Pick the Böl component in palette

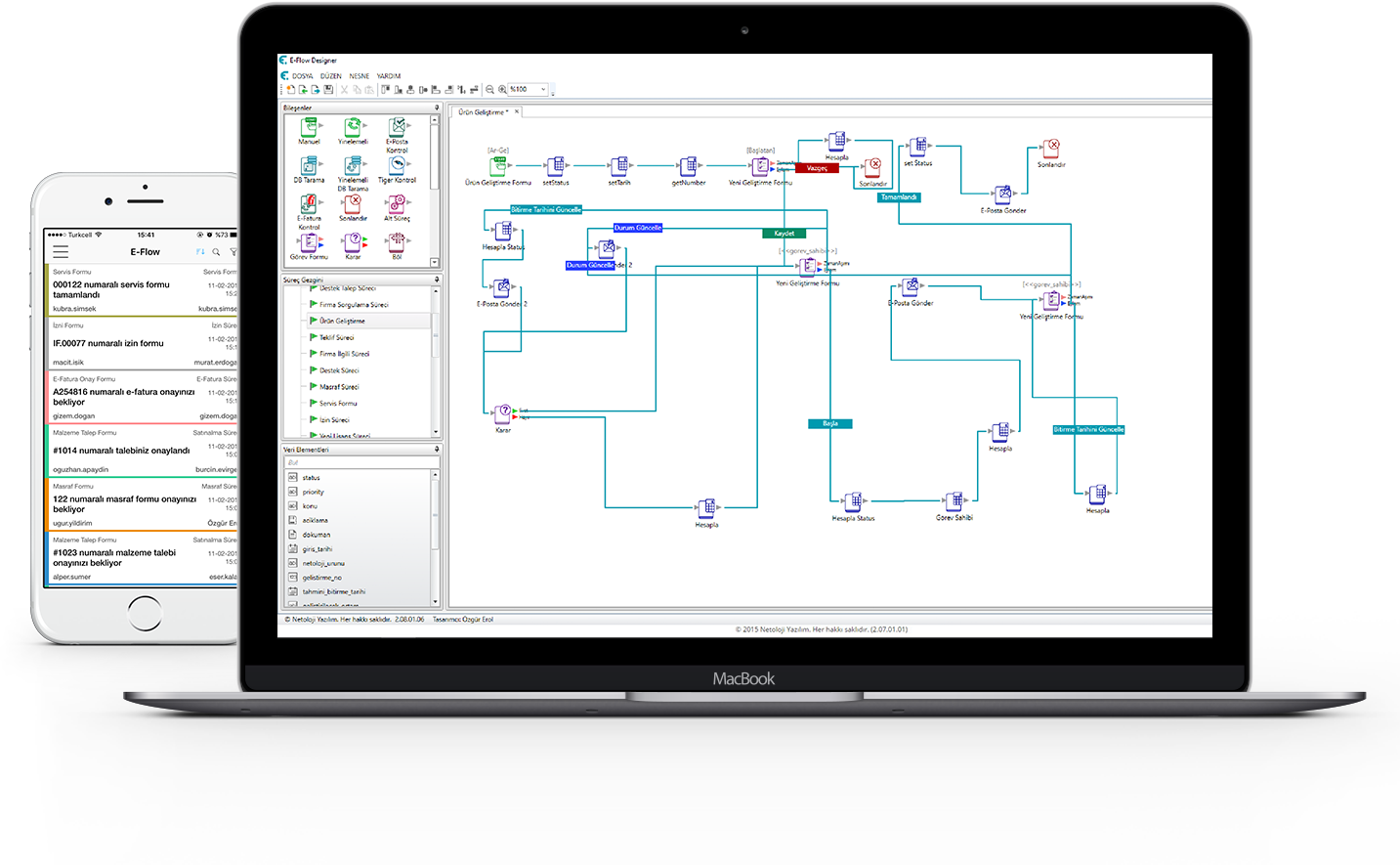click(x=397, y=246)
